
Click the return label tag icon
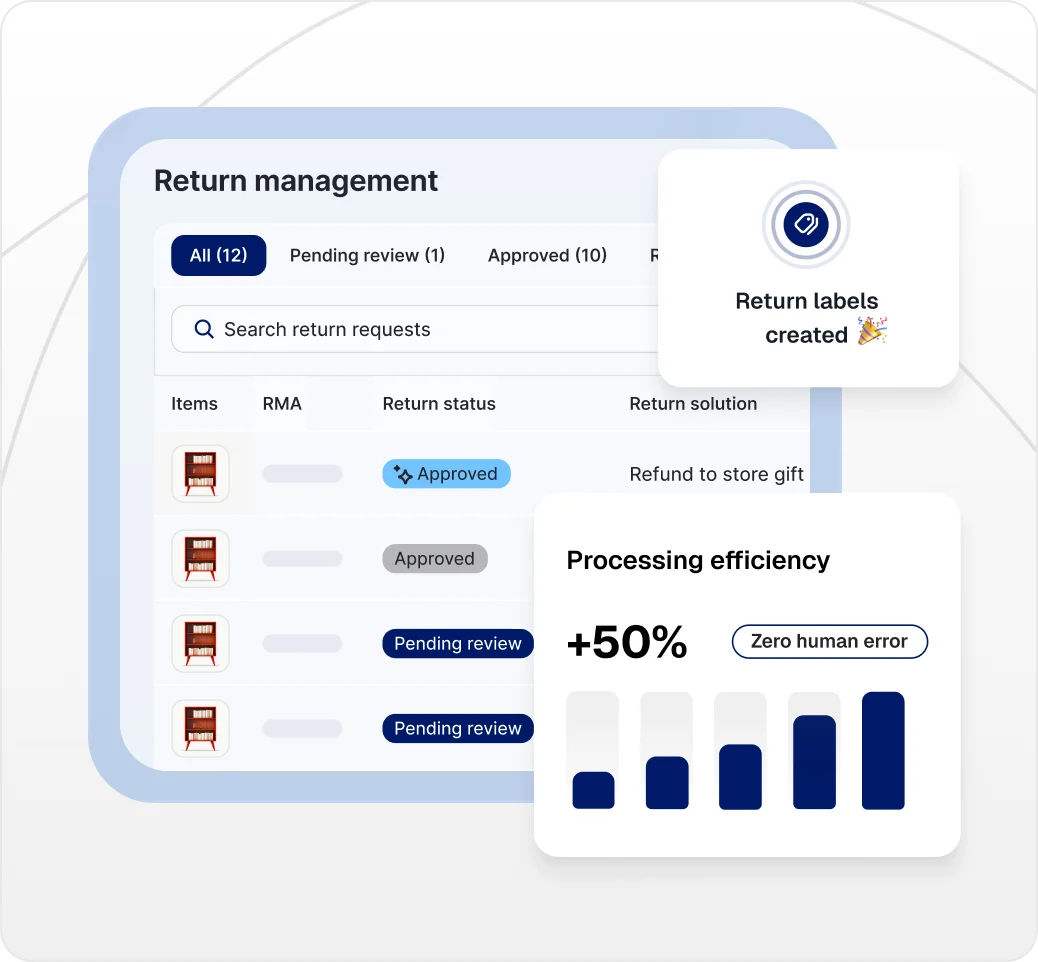click(806, 224)
